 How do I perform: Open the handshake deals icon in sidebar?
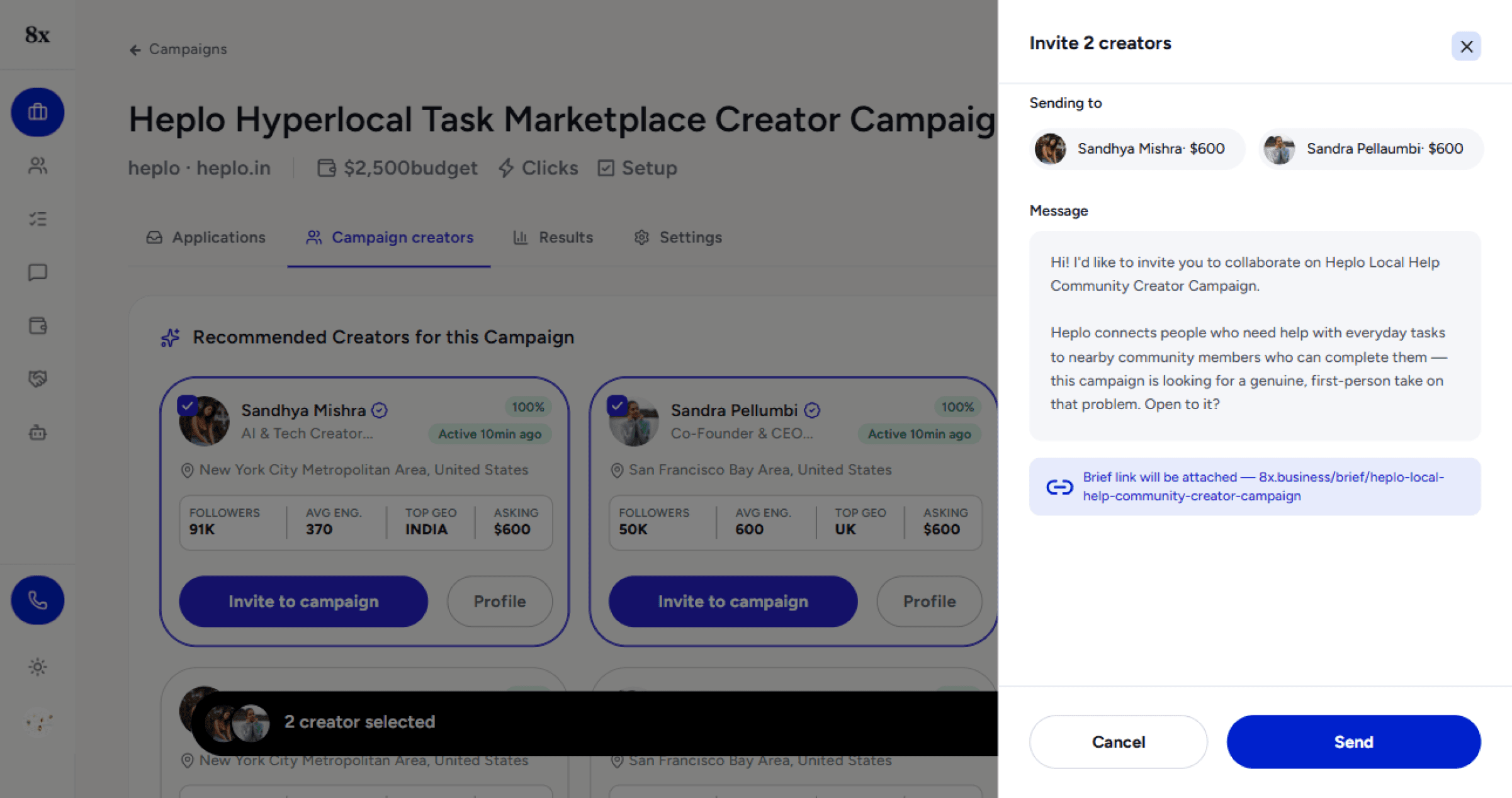click(x=37, y=379)
